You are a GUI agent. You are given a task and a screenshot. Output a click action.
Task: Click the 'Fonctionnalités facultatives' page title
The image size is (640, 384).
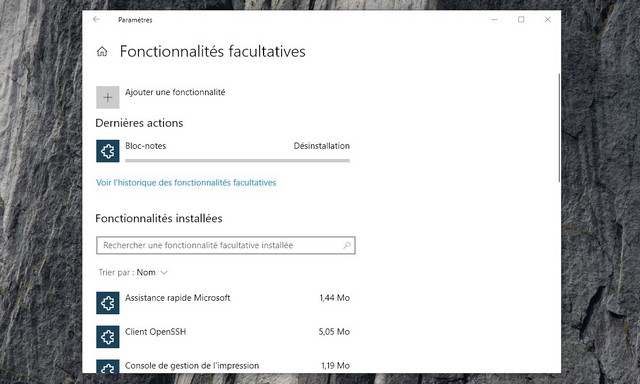pos(213,51)
